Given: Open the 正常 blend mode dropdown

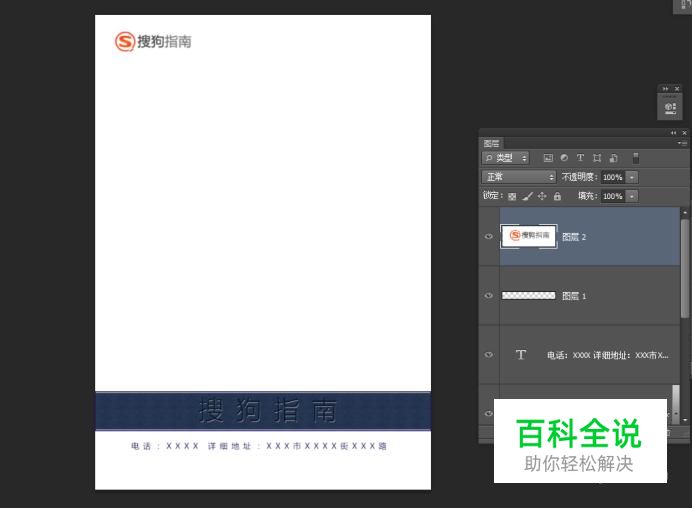Looking at the screenshot, I should coord(519,177).
